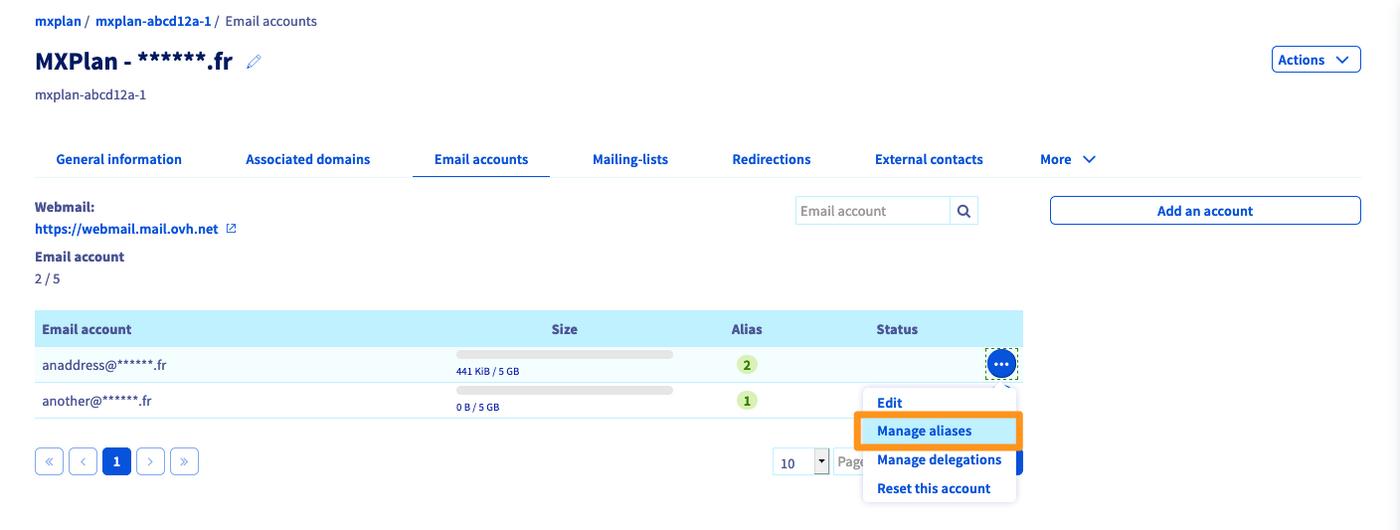Open the external link icon next to webmail URL
Viewport: 1400px width, 530px height.
(231, 229)
